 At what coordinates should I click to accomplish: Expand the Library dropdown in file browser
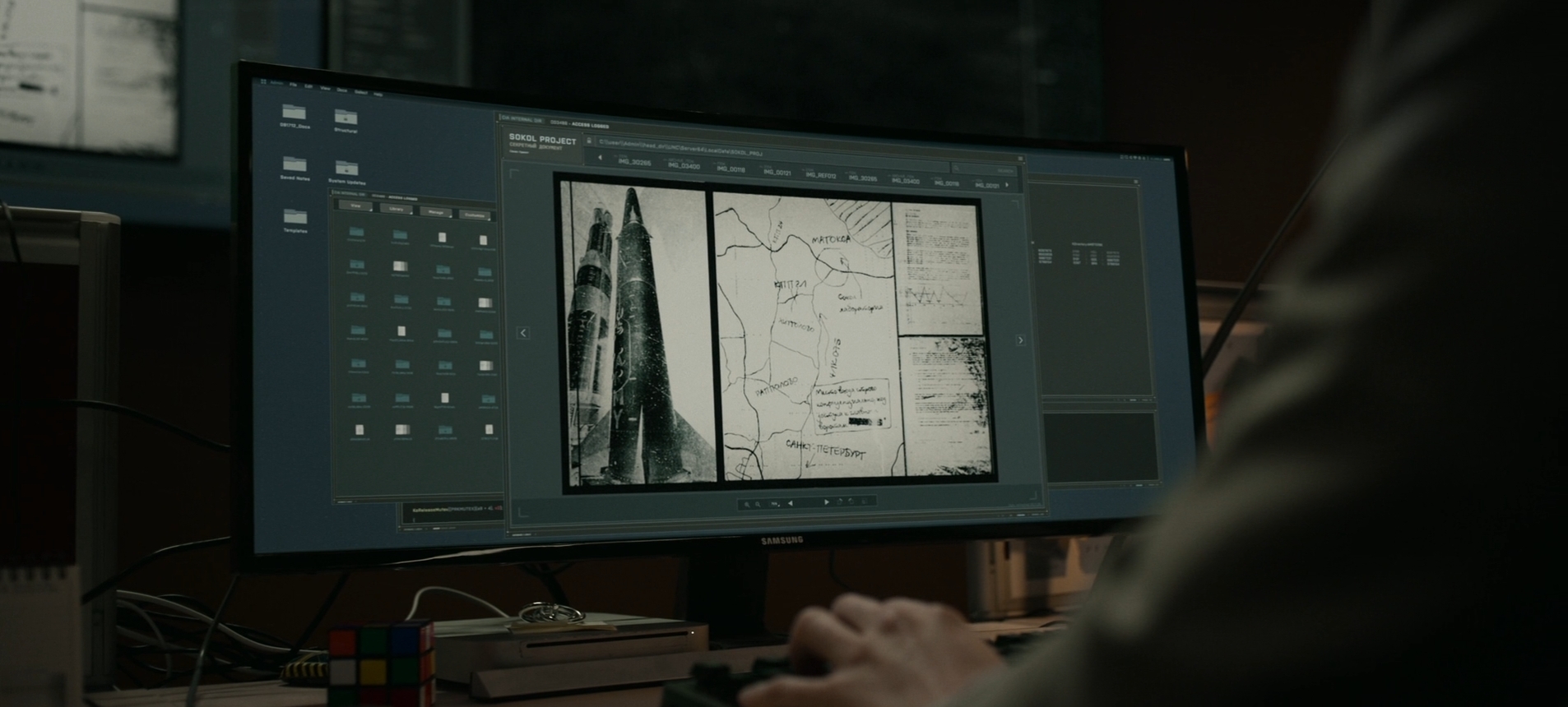[397, 210]
